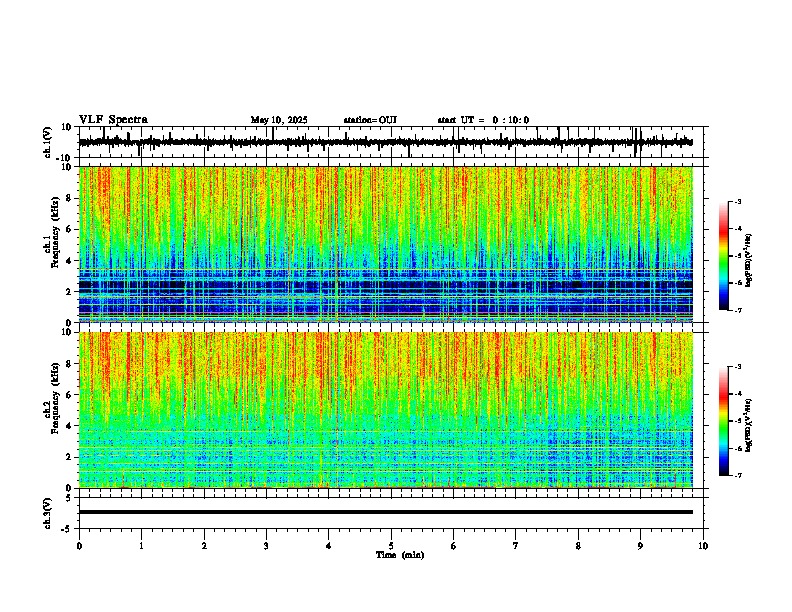Click the ch.3(V) flat black trace
Screen dimensions: 792x612
click(x=386, y=512)
